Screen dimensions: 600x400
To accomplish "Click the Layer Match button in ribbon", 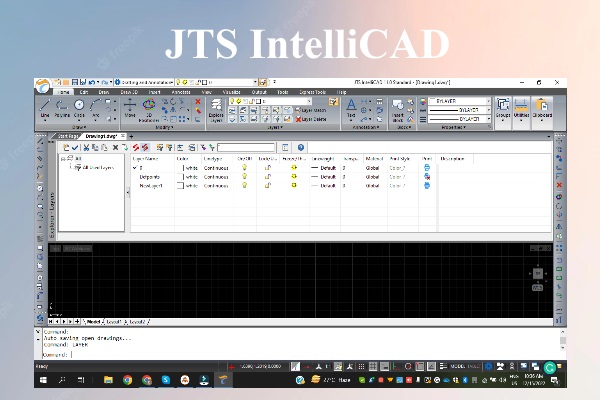I will click(x=311, y=110).
